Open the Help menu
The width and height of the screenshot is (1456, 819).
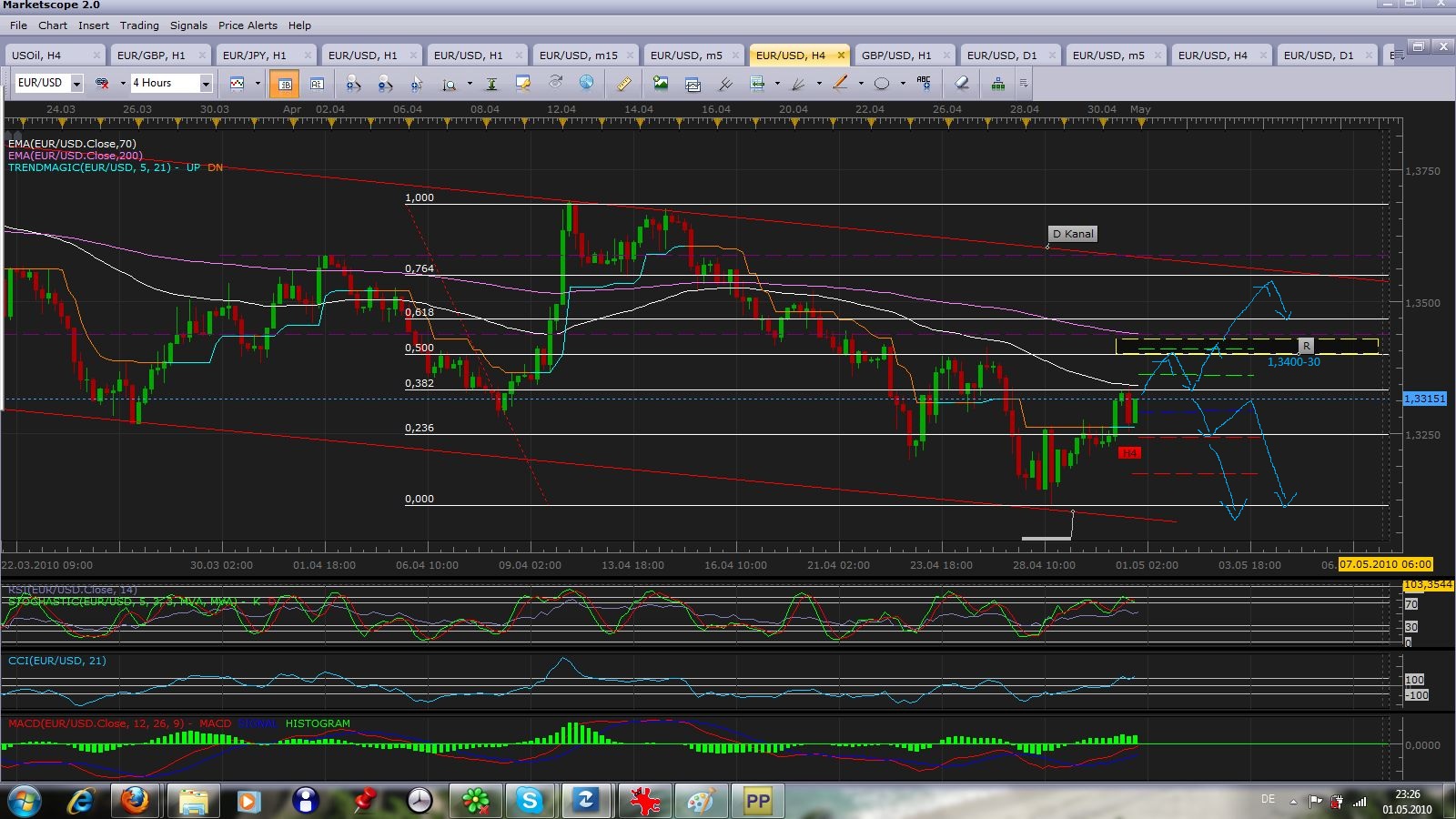pyautogui.click(x=299, y=25)
